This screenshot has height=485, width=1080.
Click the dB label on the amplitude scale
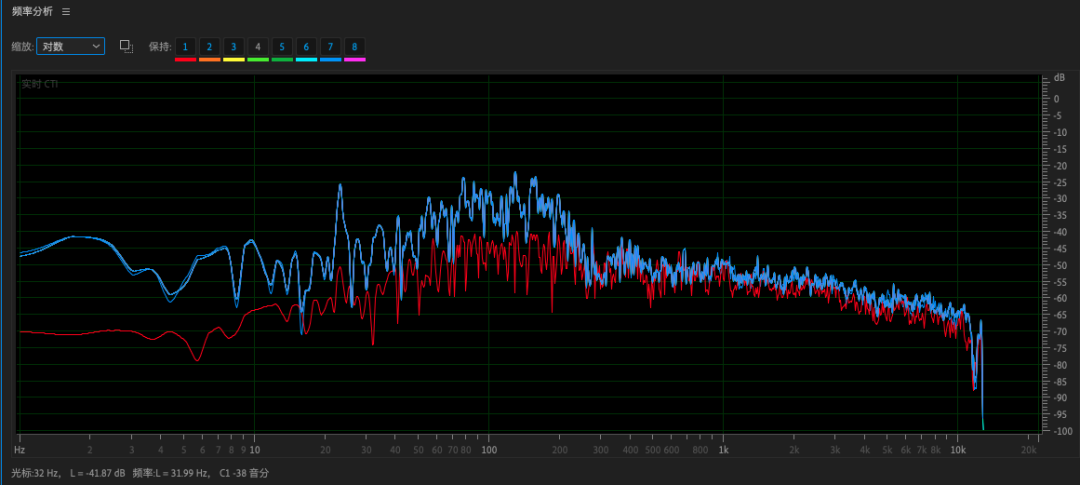(x=1059, y=77)
